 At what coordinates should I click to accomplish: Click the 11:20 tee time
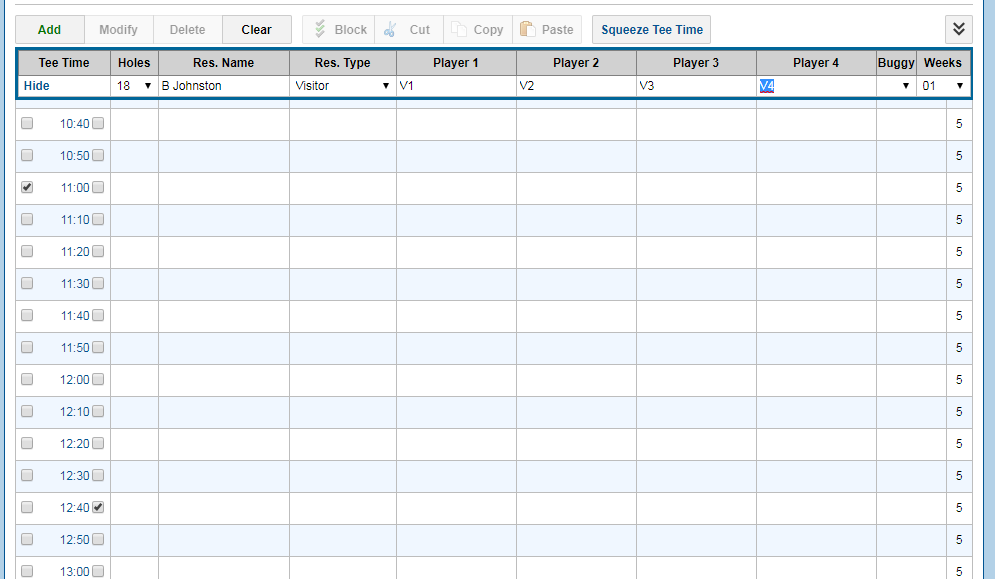(x=75, y=252)
